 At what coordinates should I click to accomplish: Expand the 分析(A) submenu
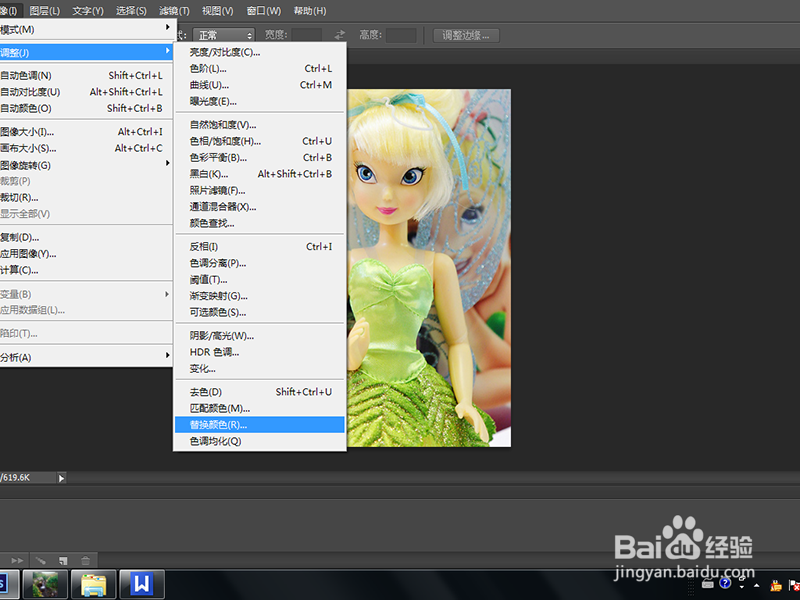tap(86, 357)
